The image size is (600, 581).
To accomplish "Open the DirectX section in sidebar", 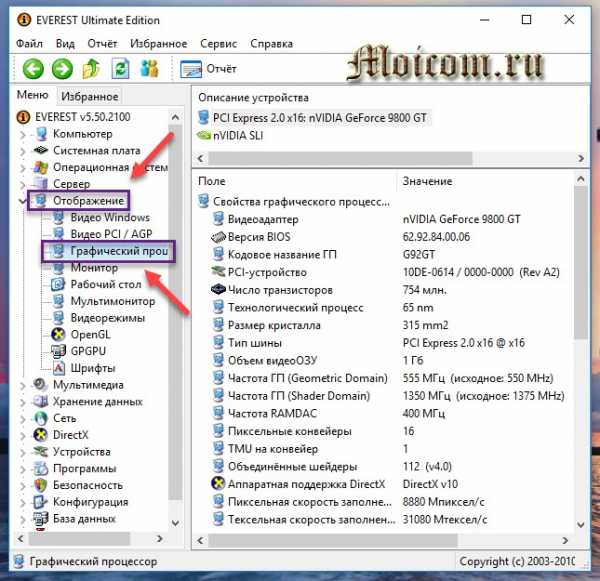I will (69, 435).
